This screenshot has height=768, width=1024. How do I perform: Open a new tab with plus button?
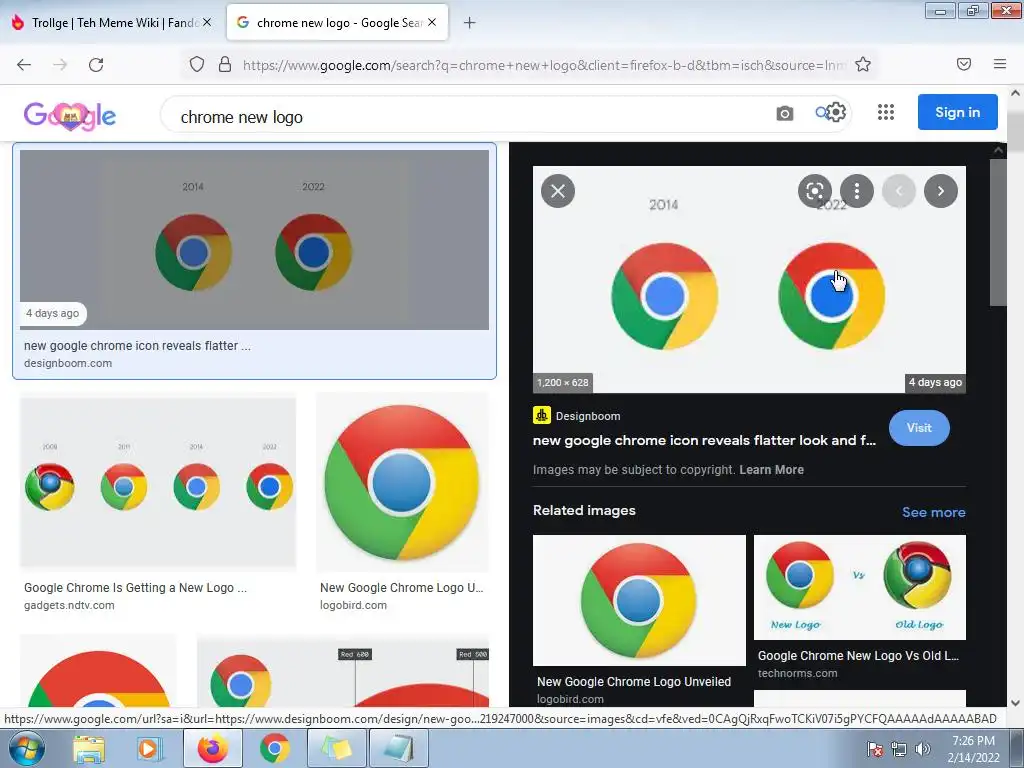tap(470, 23)
